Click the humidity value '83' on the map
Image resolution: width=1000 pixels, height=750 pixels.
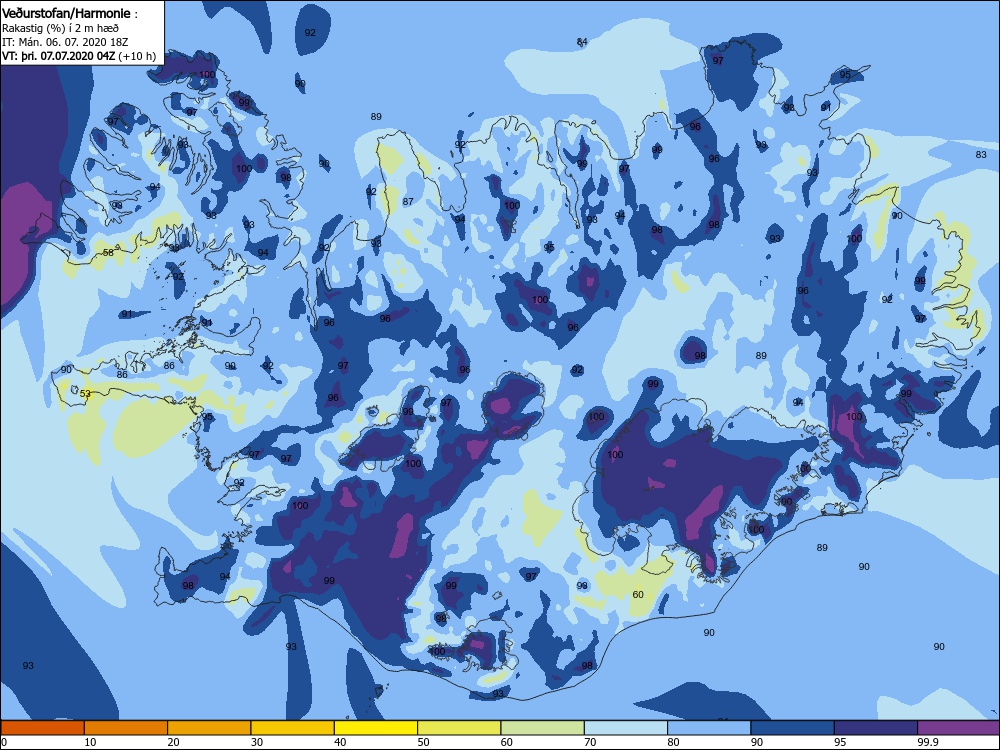tap(981, 154)
